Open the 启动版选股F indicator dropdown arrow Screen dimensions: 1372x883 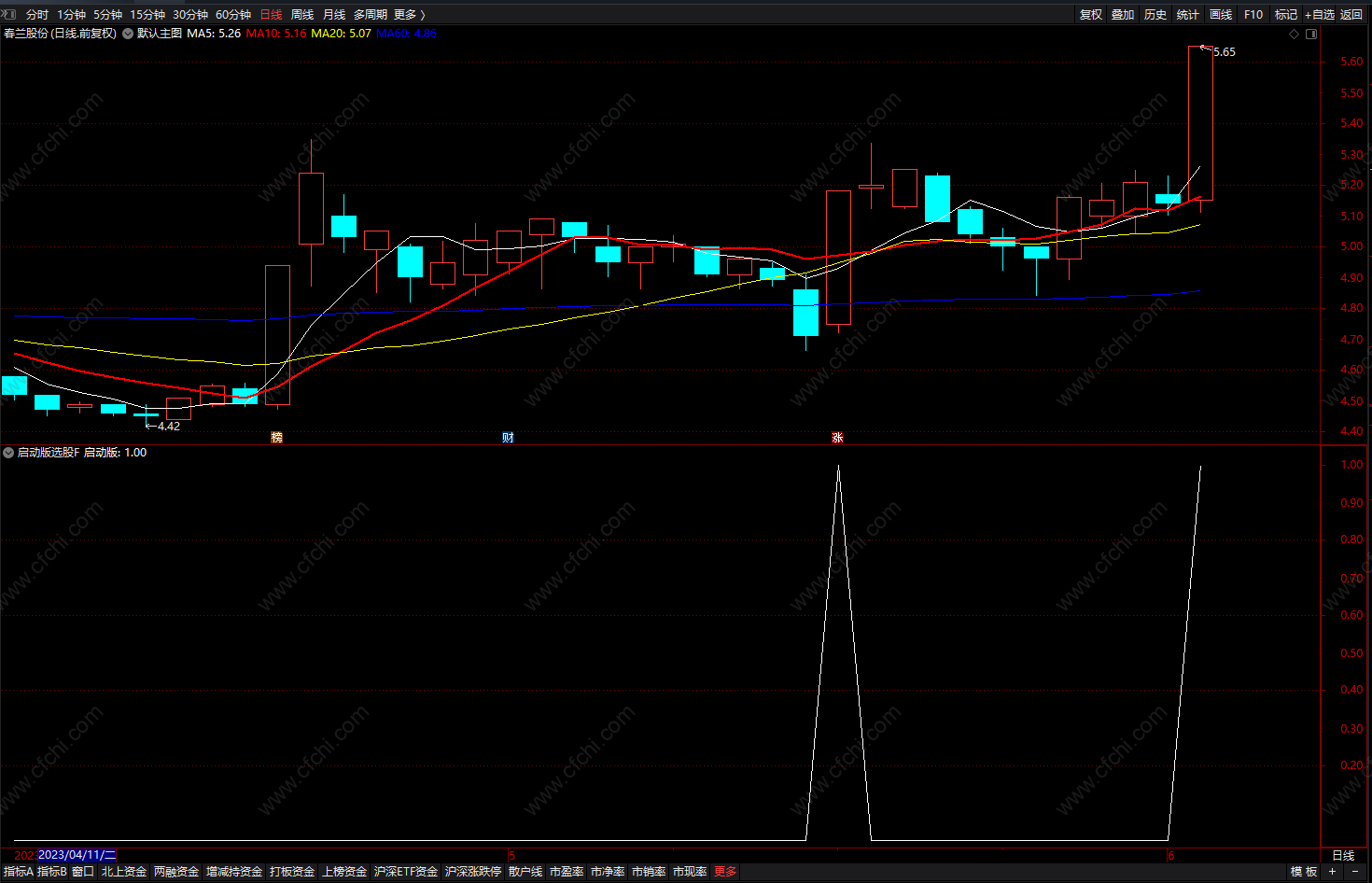pyautogui.click(x=8, y=453)
